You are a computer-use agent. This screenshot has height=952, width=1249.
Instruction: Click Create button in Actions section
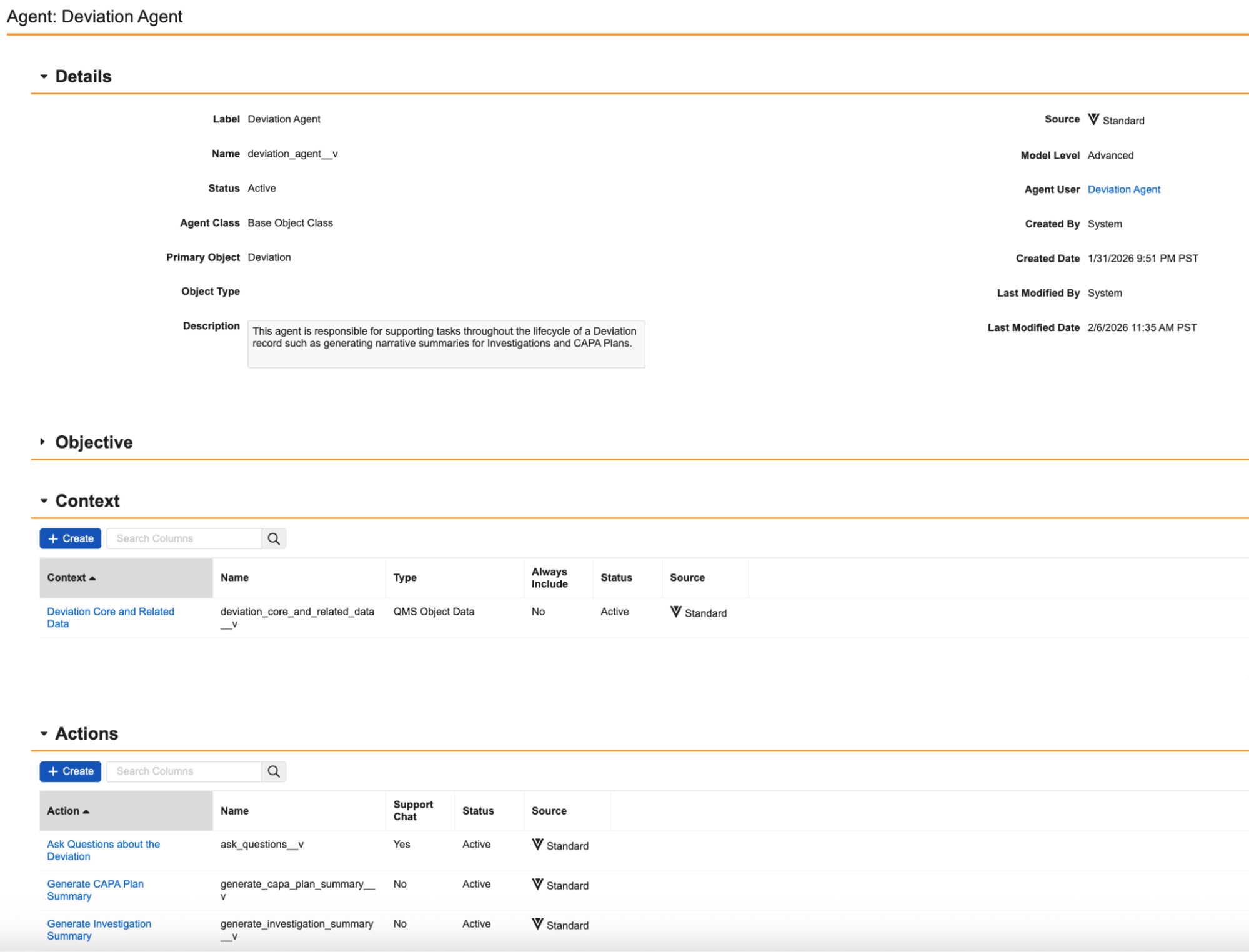[x=71, y=771]
